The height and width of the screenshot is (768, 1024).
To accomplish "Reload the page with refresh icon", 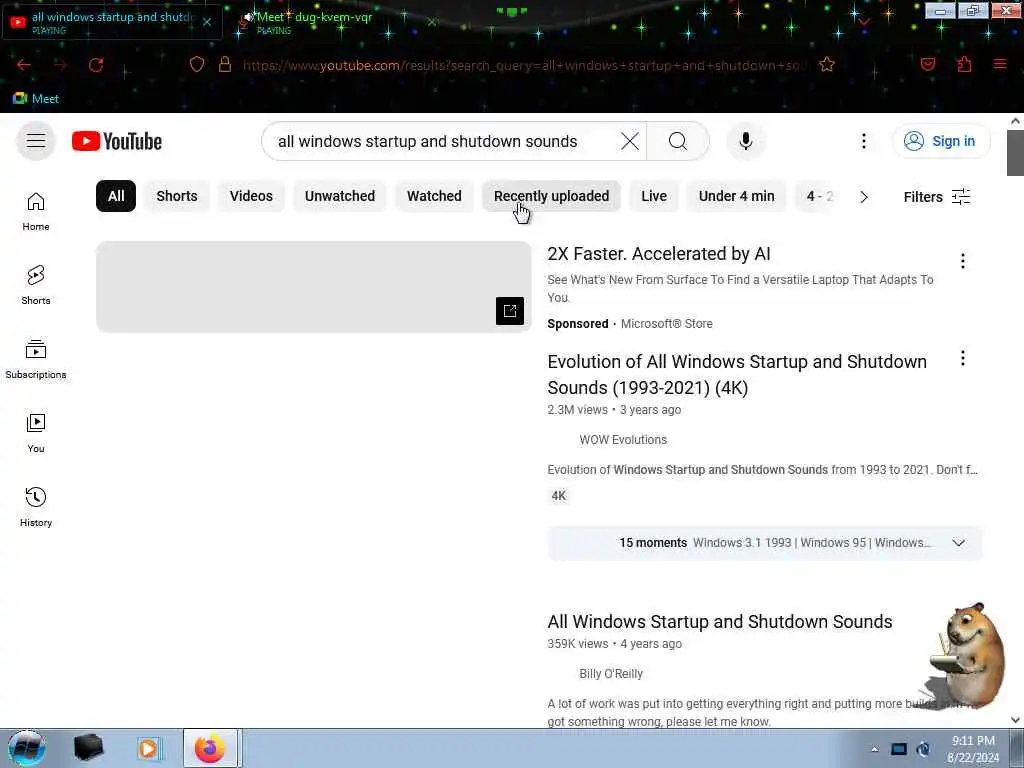I will (96, 65).
